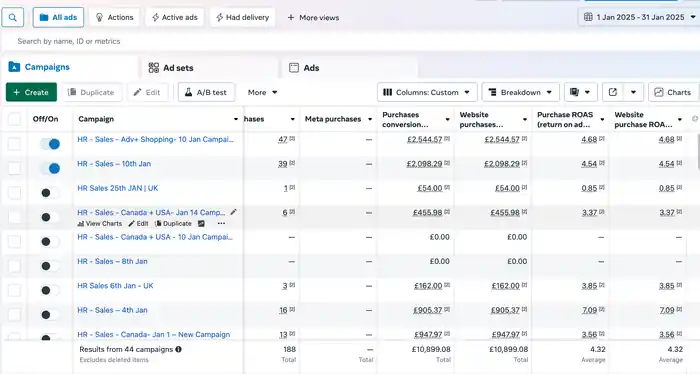
Task: Open the Purchases conversion column menu arrow
Action: 447,119
